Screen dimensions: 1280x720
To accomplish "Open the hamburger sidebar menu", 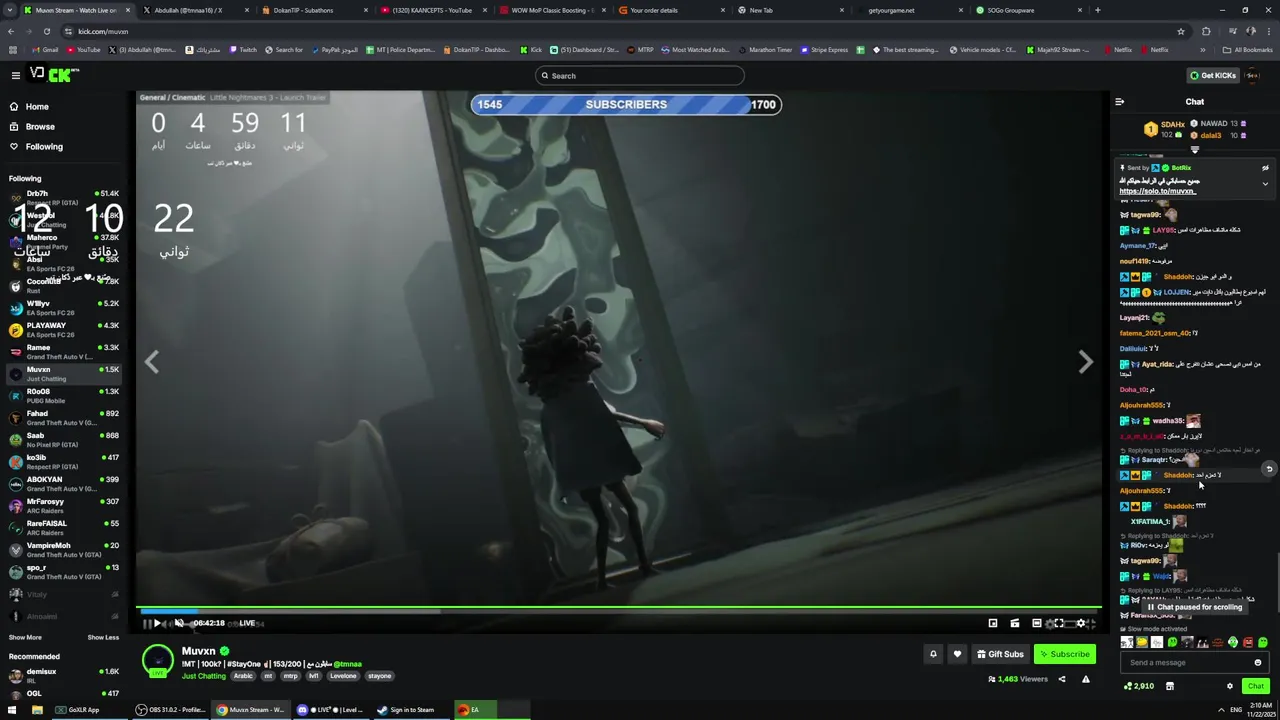I will click(15, 75).
